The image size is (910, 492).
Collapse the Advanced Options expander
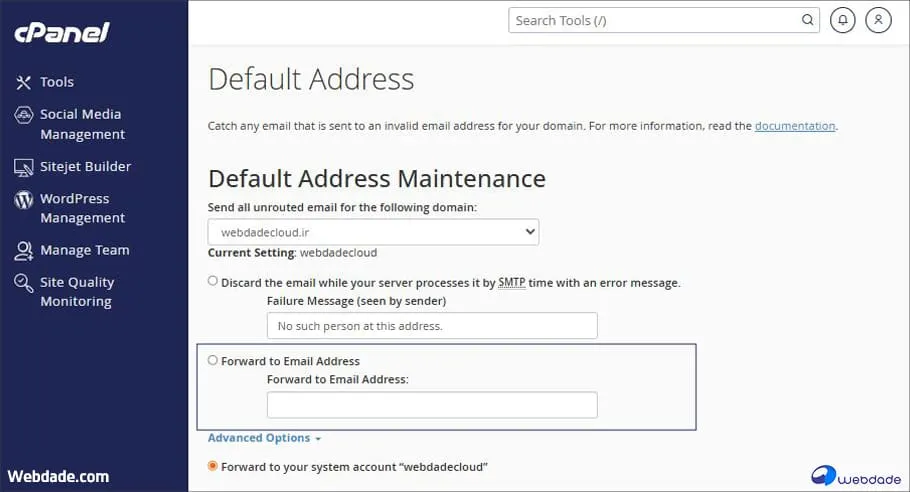pyautogui.click(x=264, y=438)
